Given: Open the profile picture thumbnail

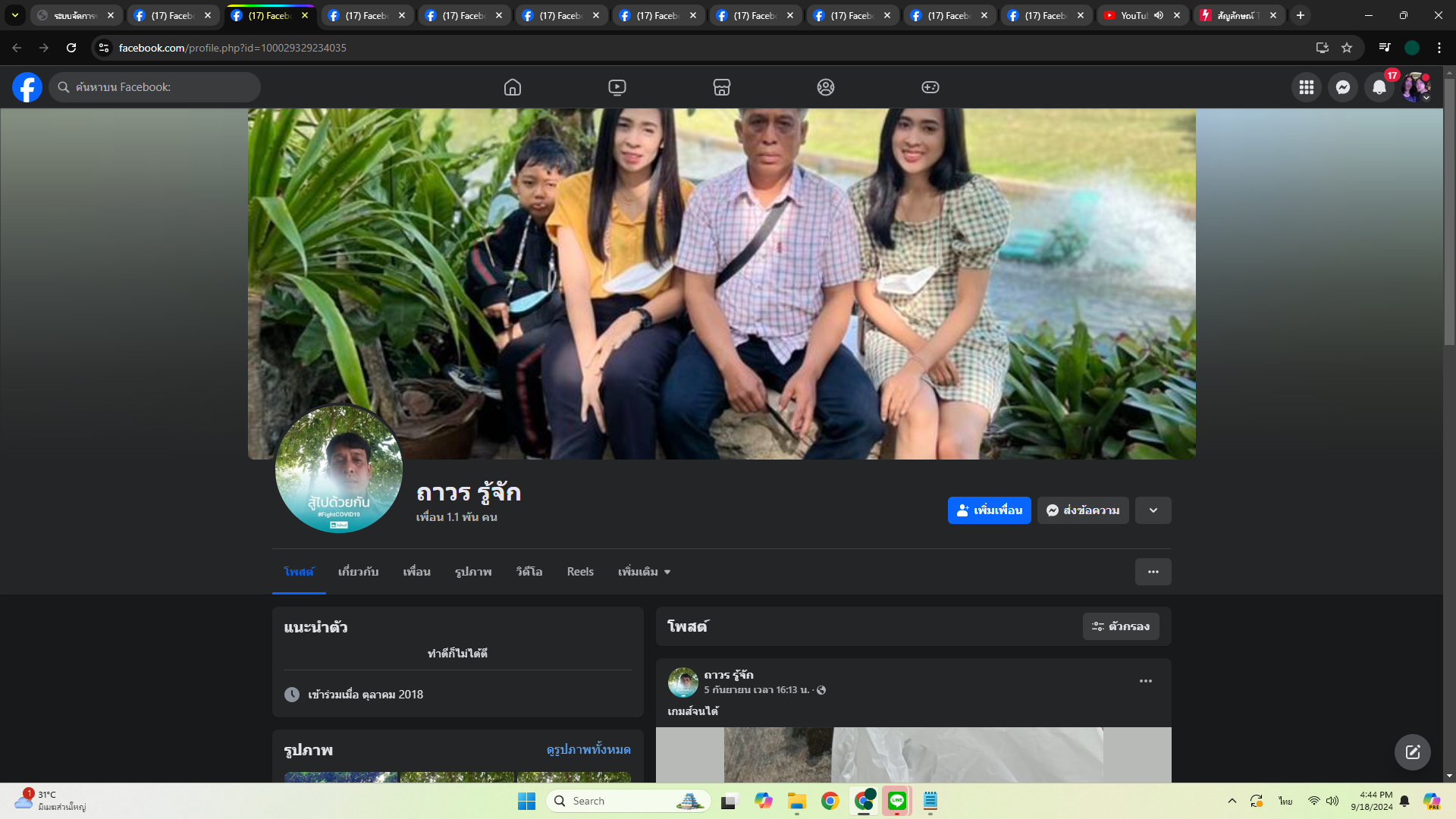Looking at the screenshot, I should pyautogui.click(x=339, y=469).
